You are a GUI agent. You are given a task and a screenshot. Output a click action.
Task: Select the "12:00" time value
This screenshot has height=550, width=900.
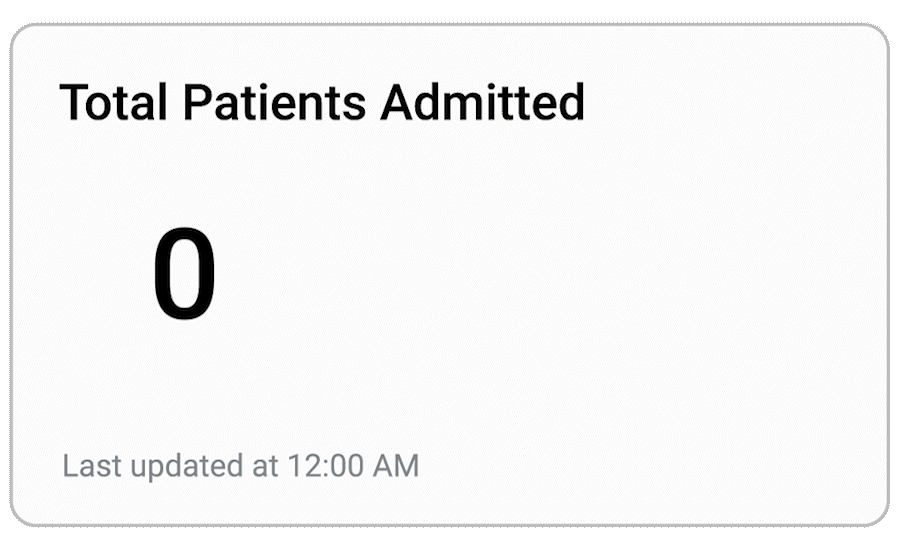(x=325, y=466)
